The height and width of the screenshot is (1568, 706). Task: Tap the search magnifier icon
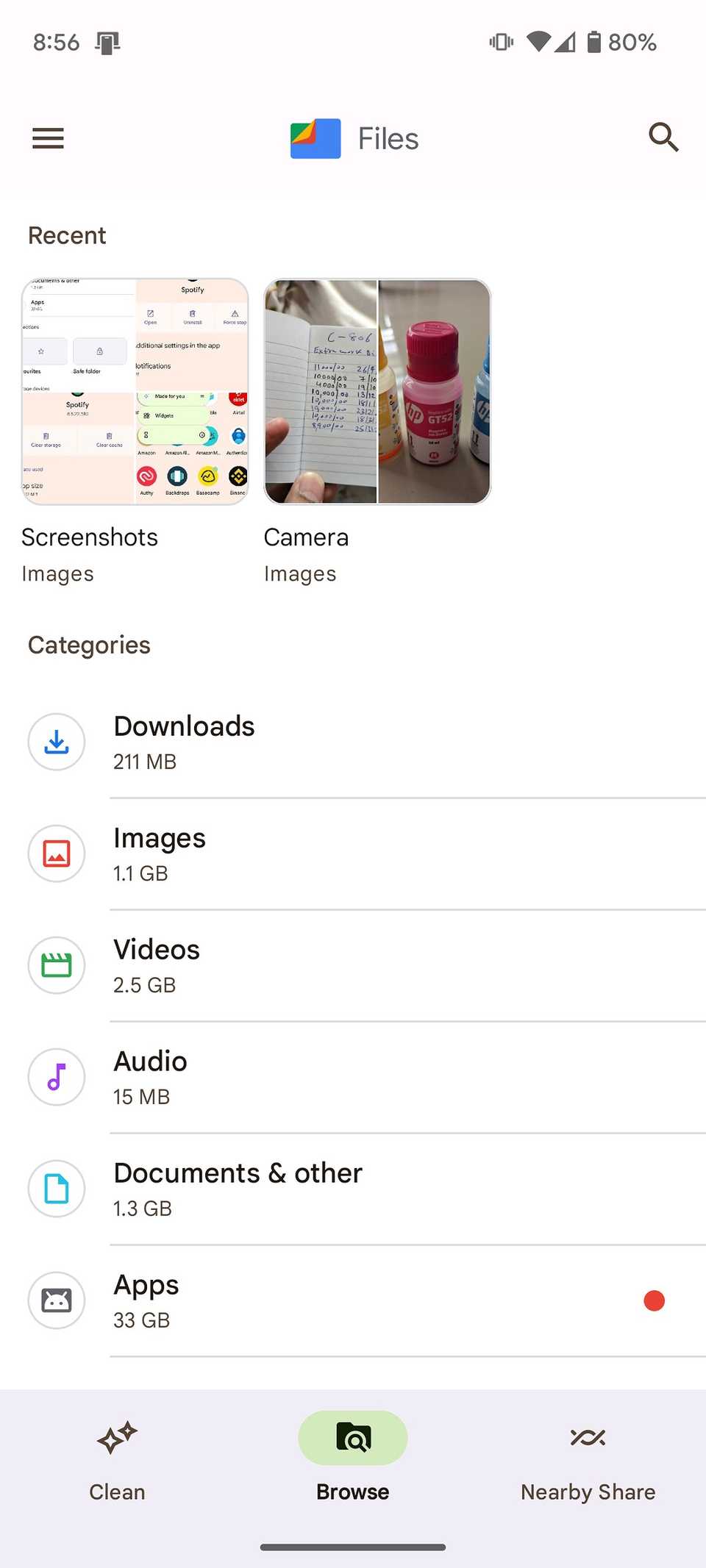[x=663, y=137]
